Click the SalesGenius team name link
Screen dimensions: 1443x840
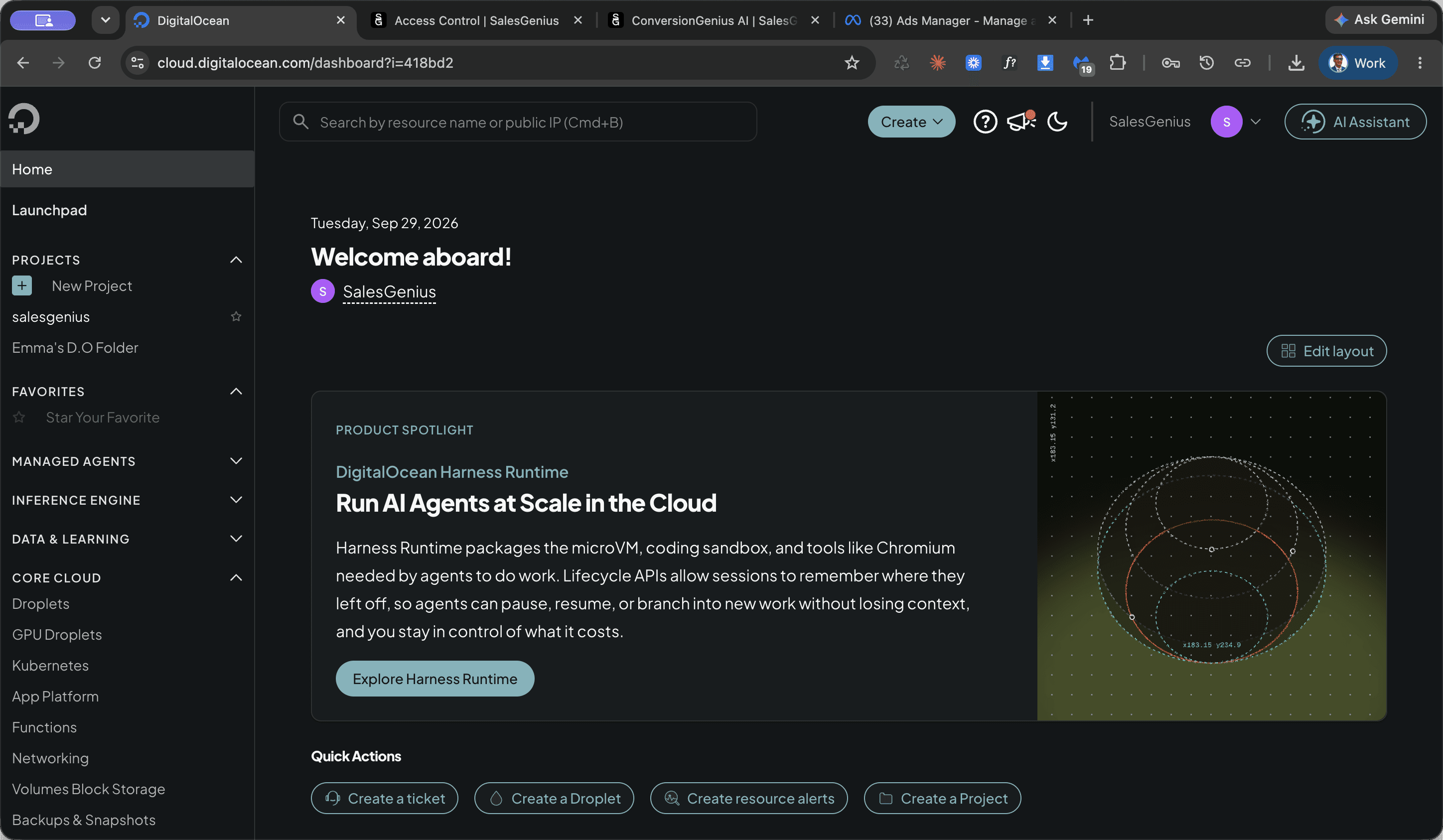(x=389, y=291)
